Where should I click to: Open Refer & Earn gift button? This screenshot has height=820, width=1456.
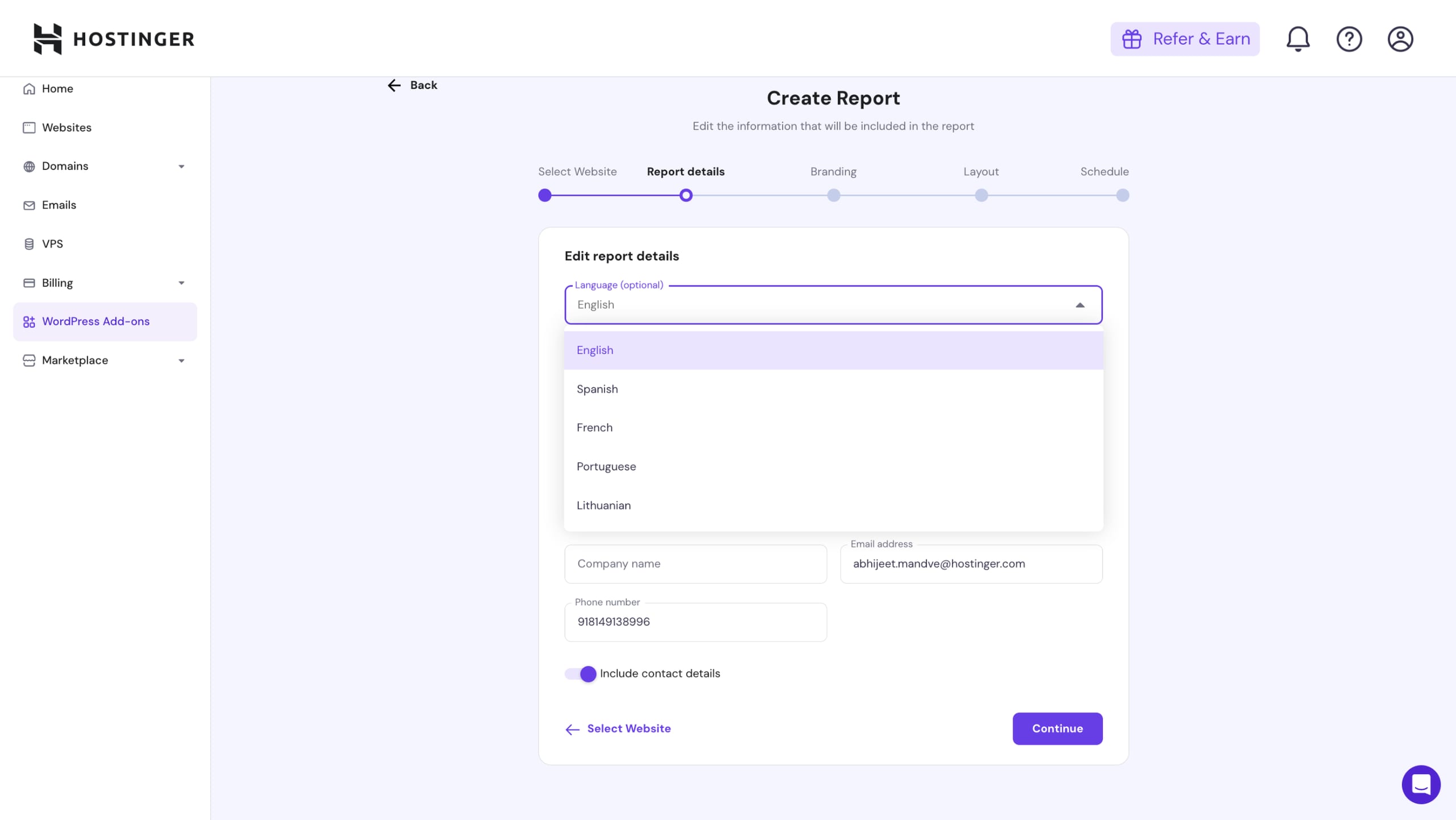(1185, 39)
